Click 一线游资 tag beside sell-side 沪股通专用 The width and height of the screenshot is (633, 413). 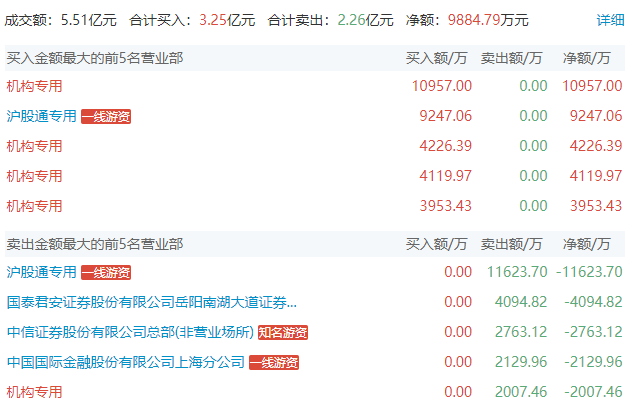[106, 273]
